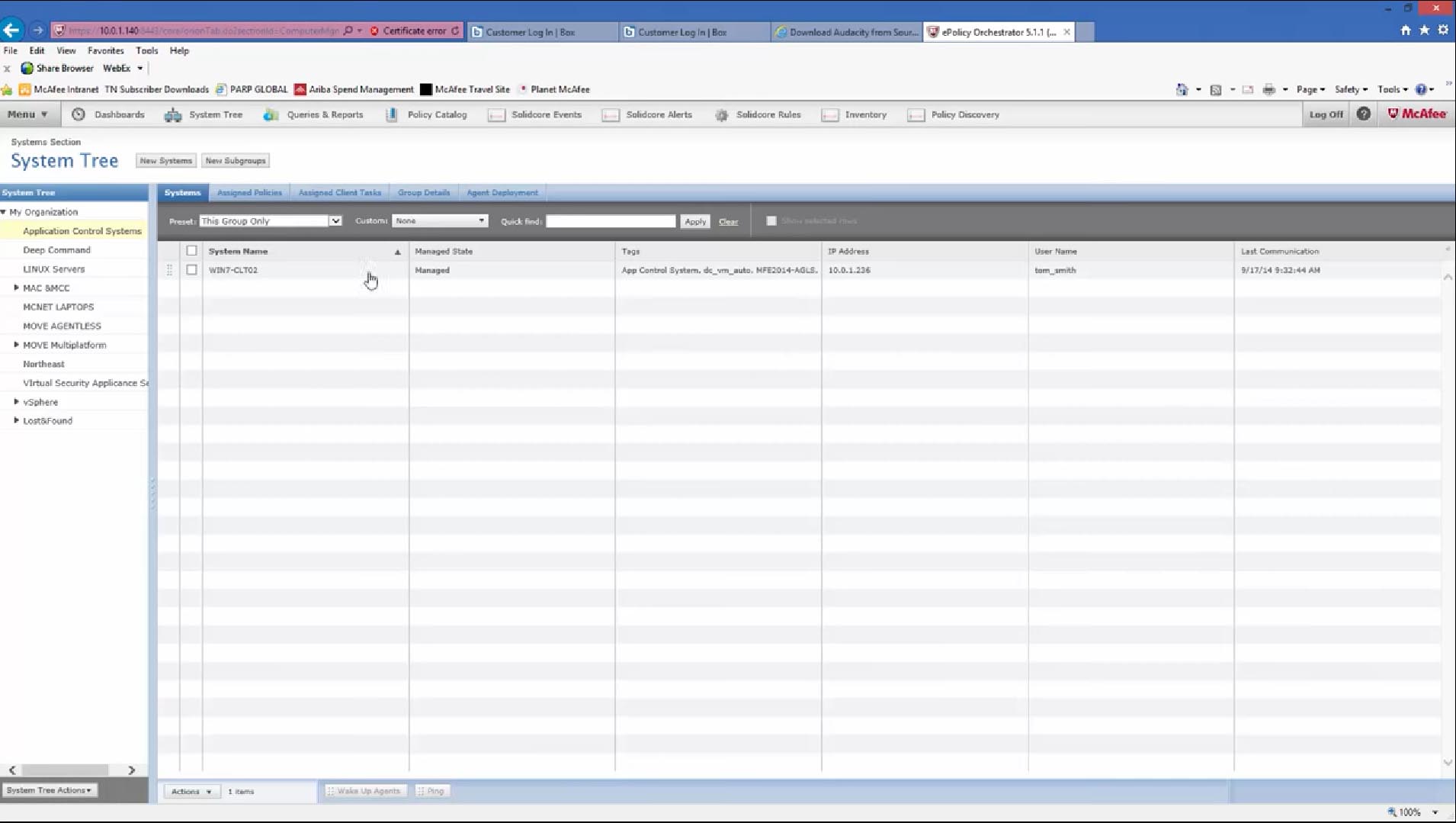
Task: Switch to the Assigned Policies tab
Action: pyautogui.click(x=249, y=193)
